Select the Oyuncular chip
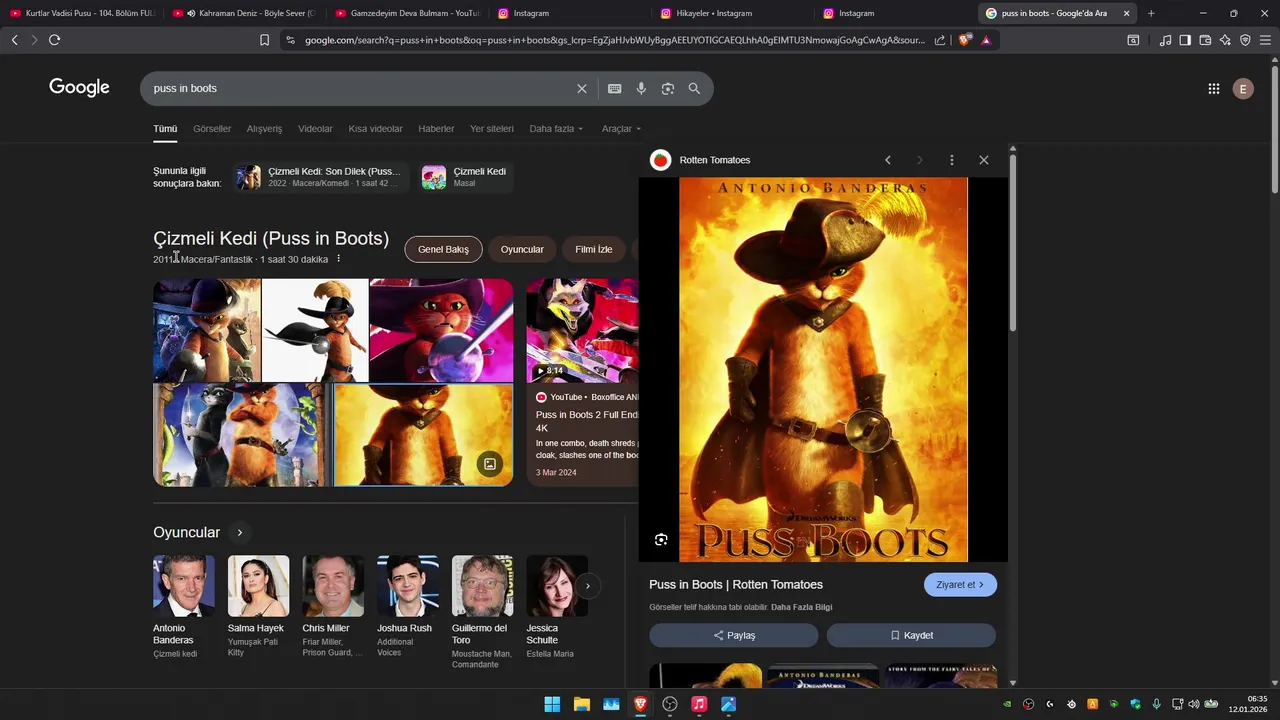 522,250
